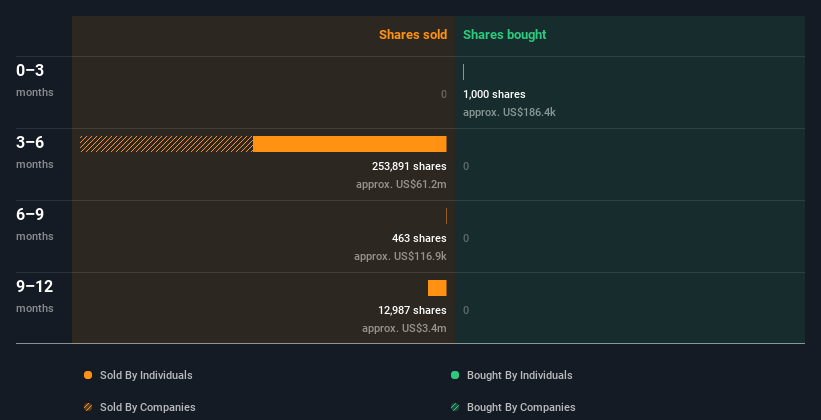Click the approx. US$61.2m value

pyautogui.click(x=401, y=184)
